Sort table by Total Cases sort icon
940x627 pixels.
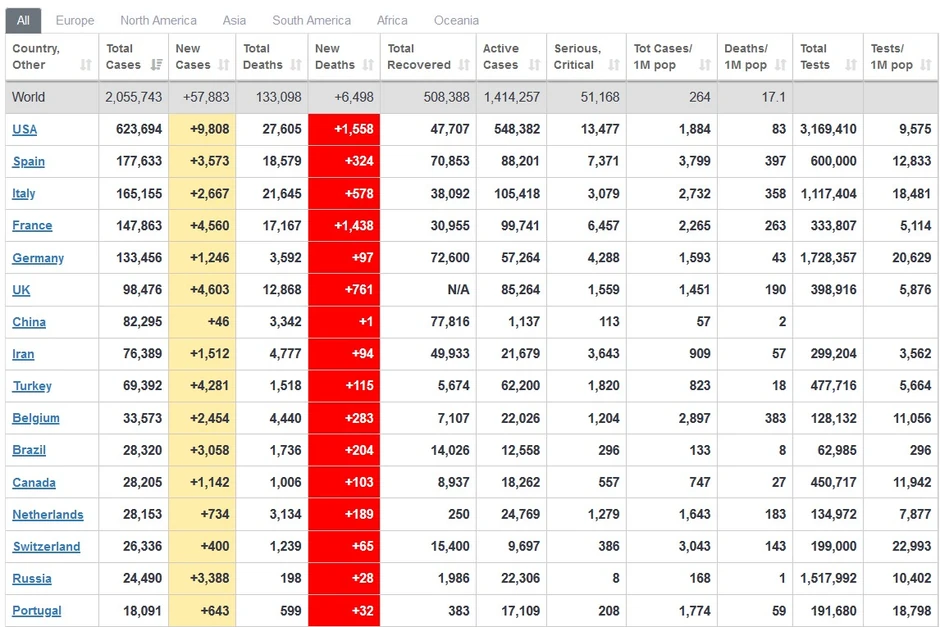click(156, 65)
